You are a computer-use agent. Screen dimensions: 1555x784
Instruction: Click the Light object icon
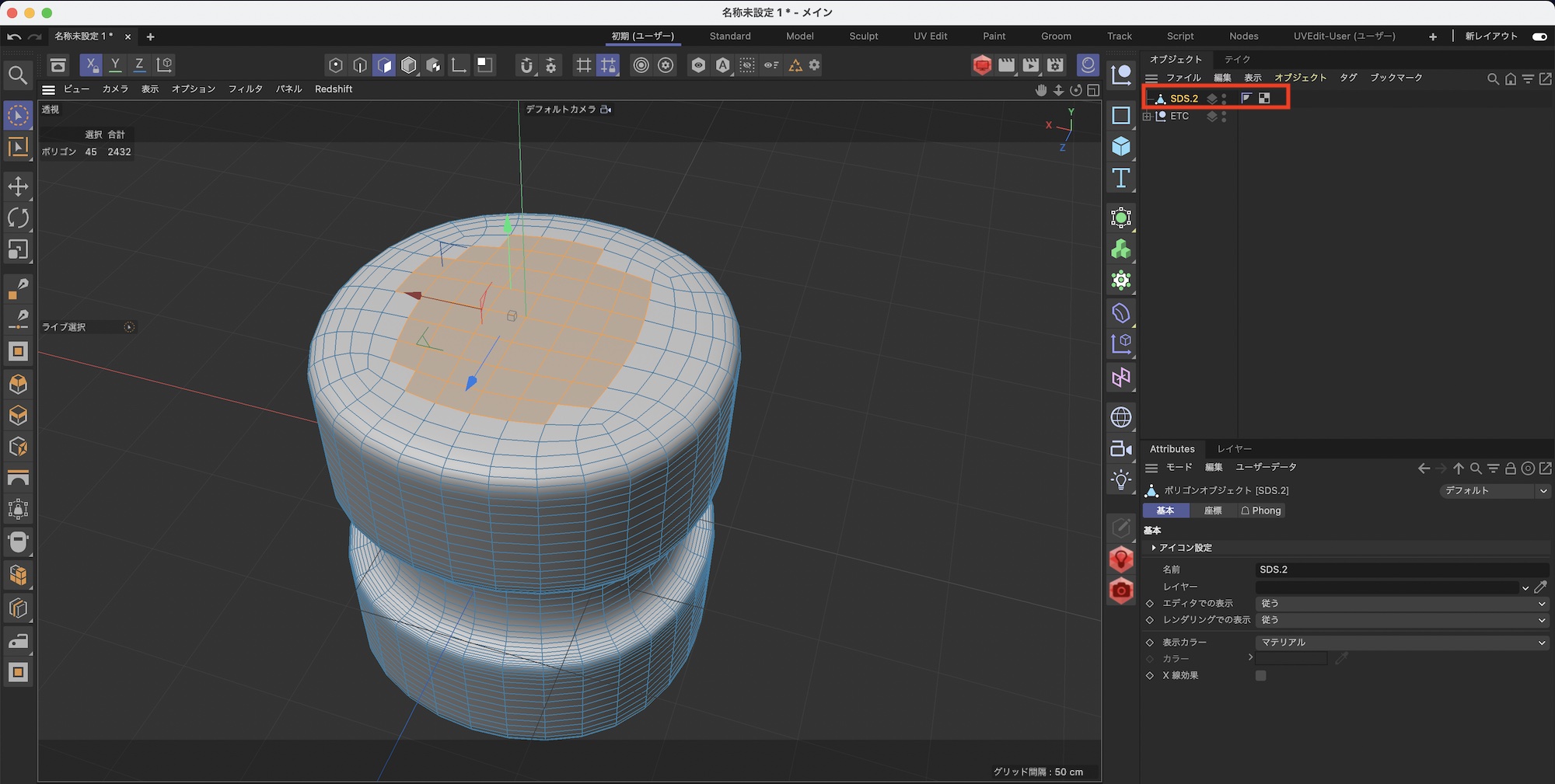pyautogui.click(x=1120, y=479)
